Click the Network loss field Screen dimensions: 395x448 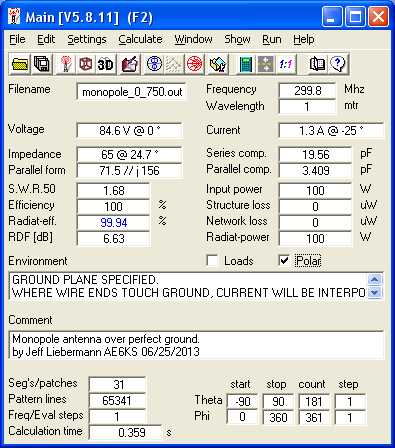[315, 222]
